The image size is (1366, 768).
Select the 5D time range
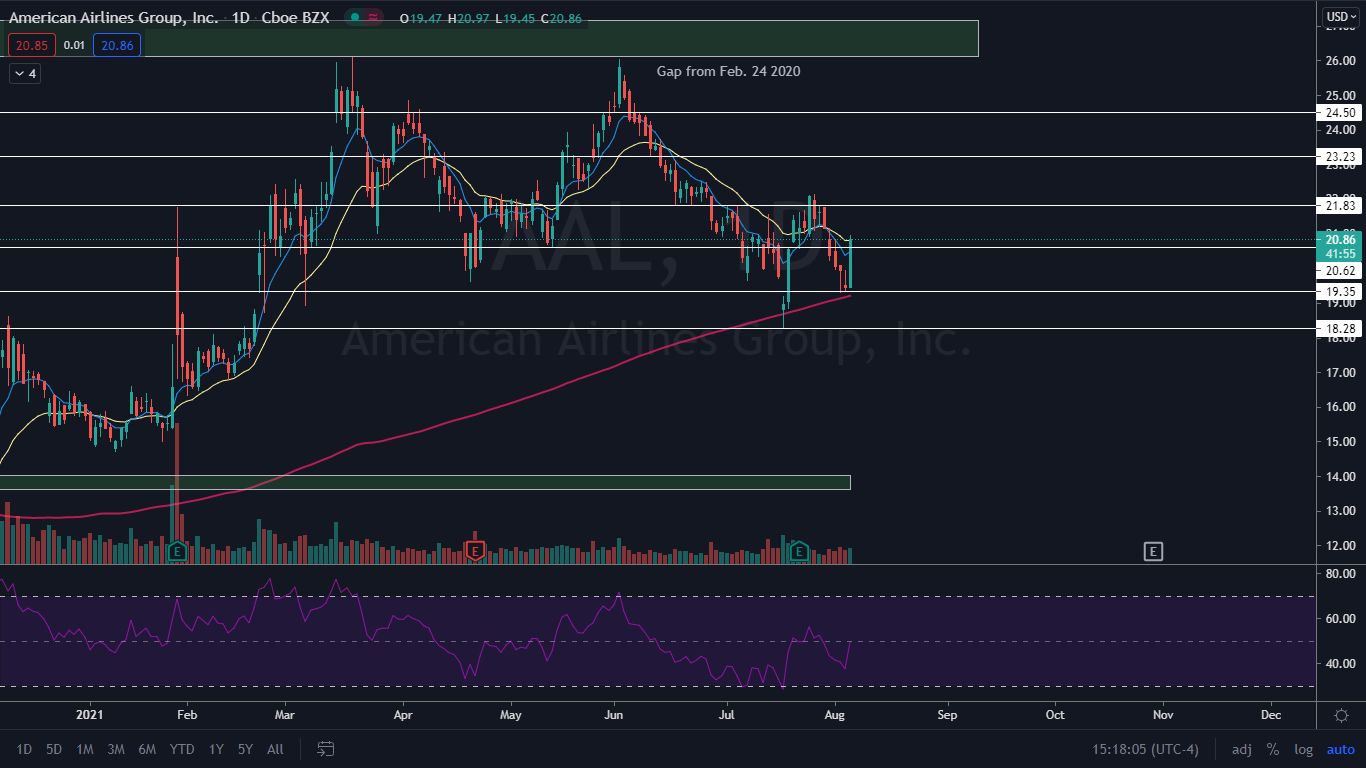tap(54, 749)
